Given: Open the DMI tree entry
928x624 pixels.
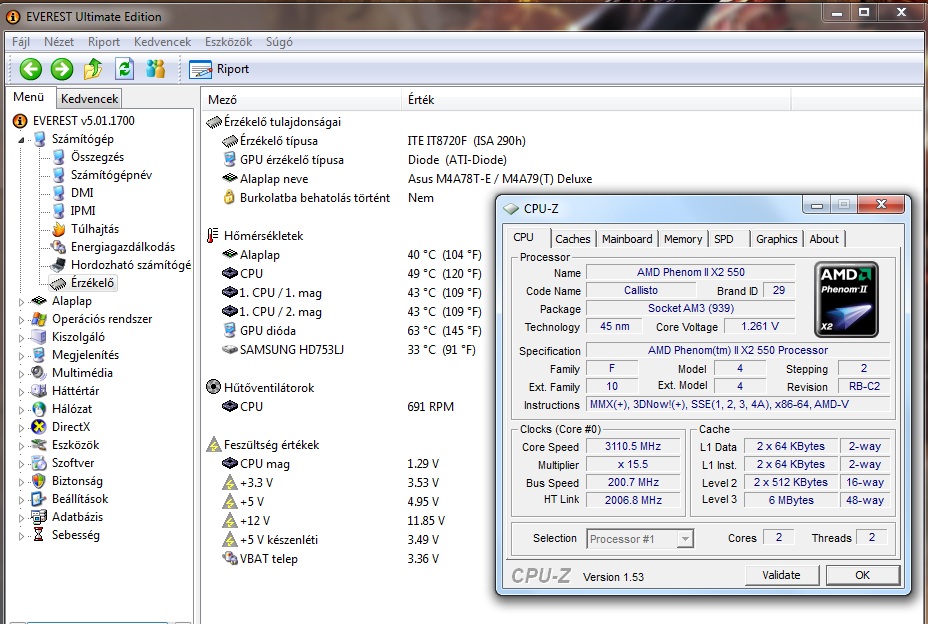Looking at the screenshot, I should [82, 192].
